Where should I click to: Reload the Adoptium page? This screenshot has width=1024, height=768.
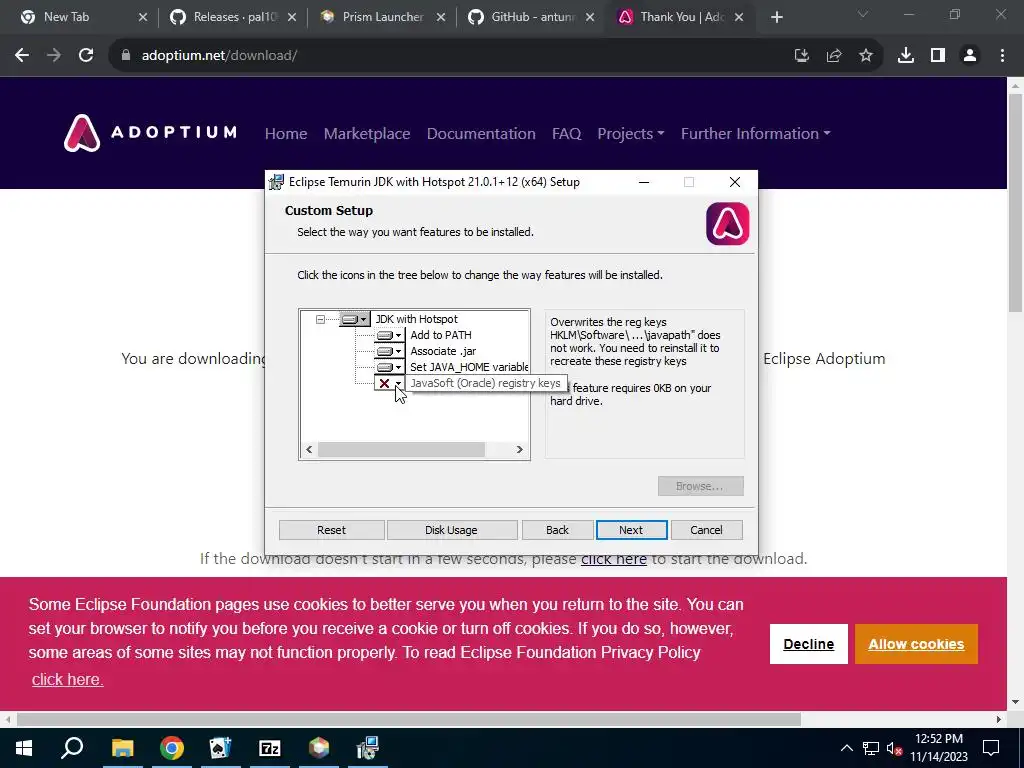(x=86, y=56)
